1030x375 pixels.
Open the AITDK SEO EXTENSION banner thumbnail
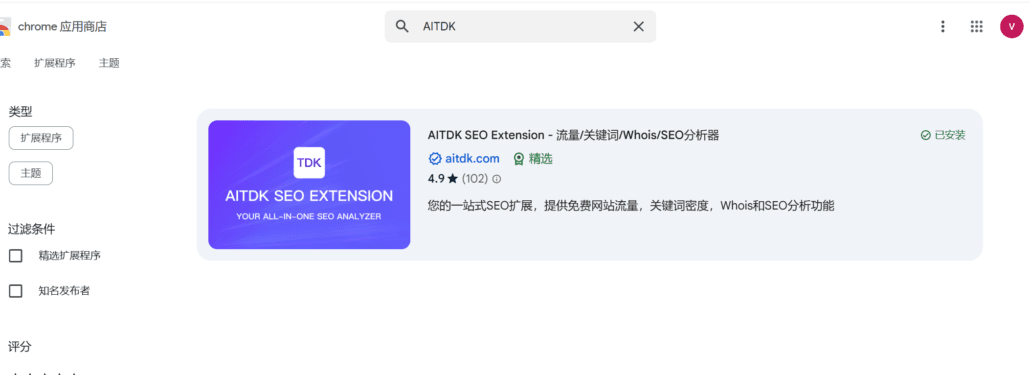click(x=309, y=185)
